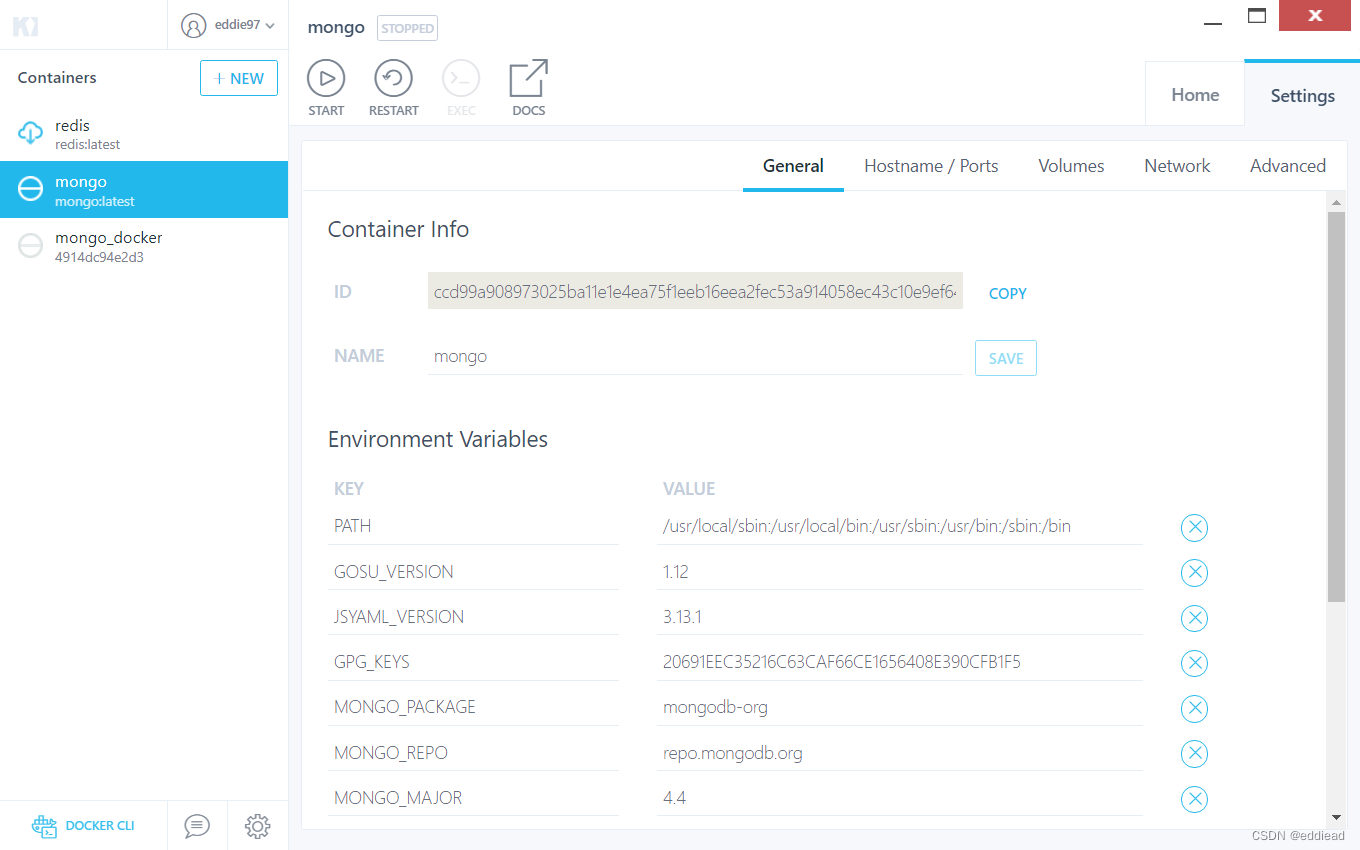Edit the JSYAML_VERSION value 3.13.1

tap(900, 617)
